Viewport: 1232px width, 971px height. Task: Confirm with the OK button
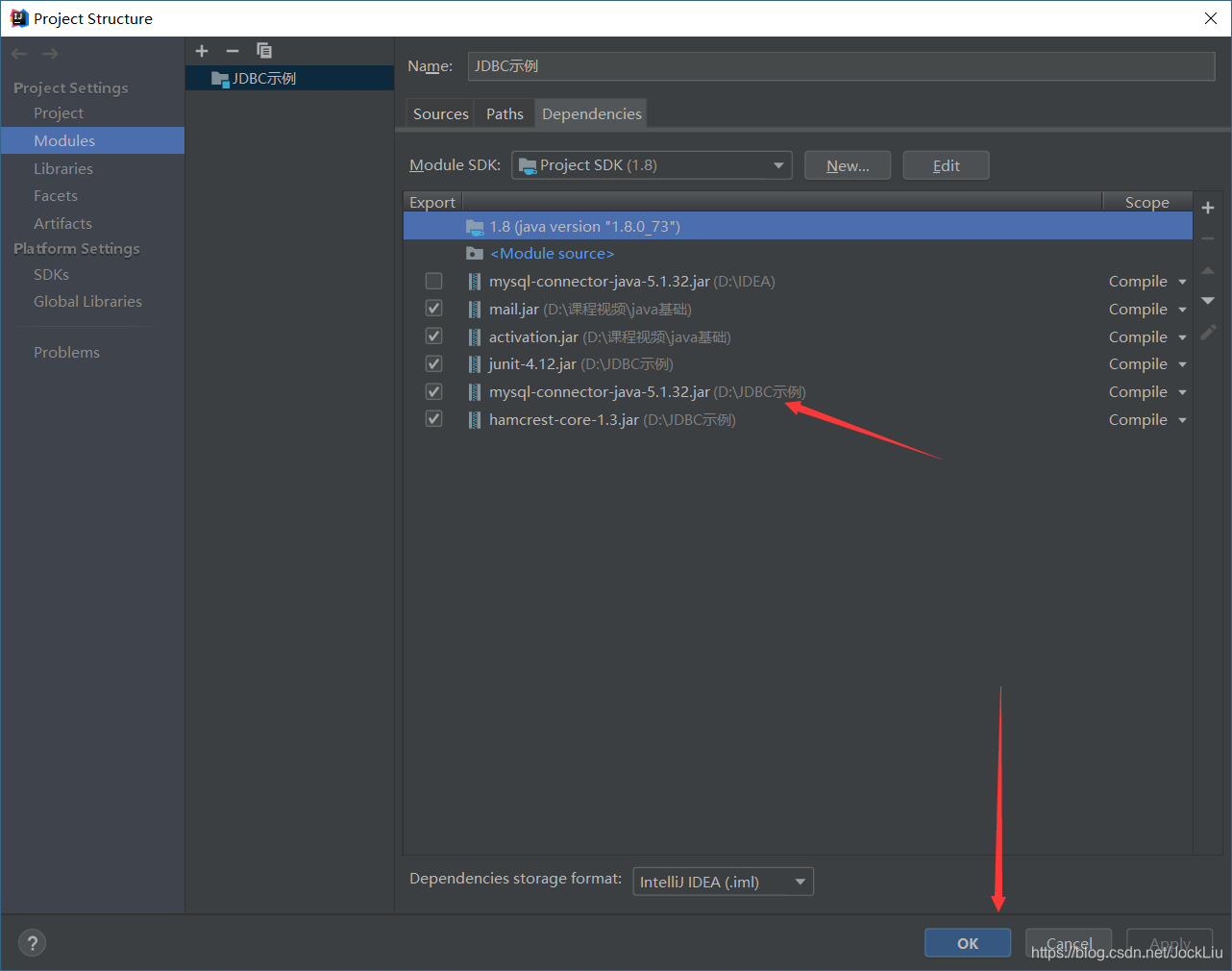coord(968,943)
